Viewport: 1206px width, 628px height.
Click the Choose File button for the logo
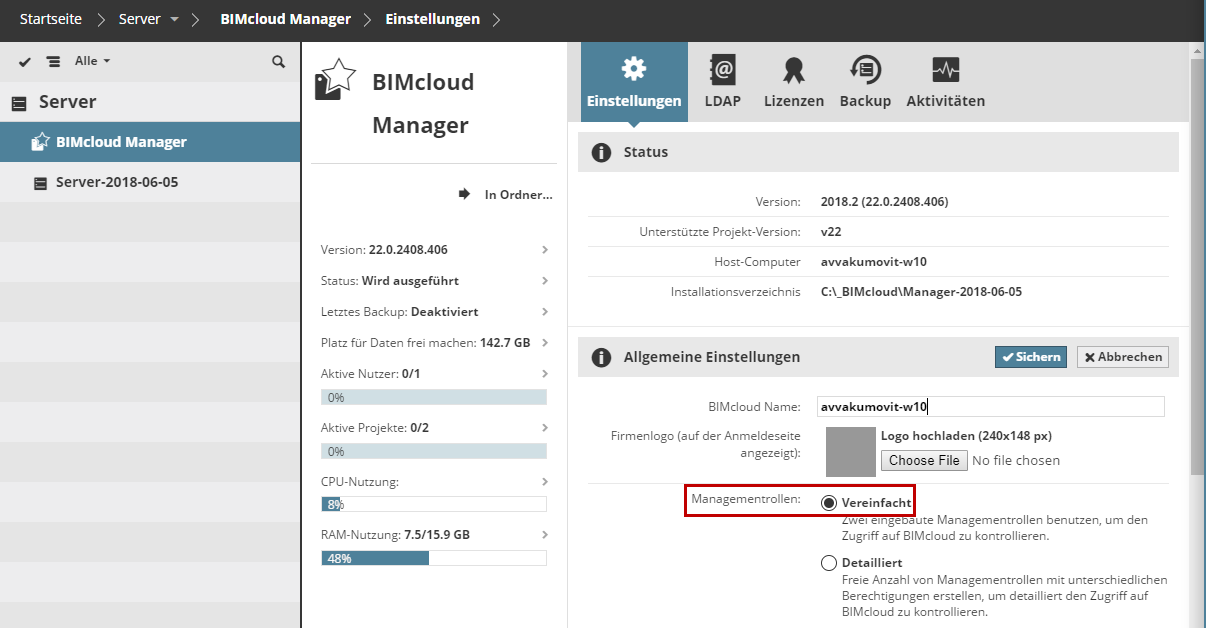tap(923, 460)
